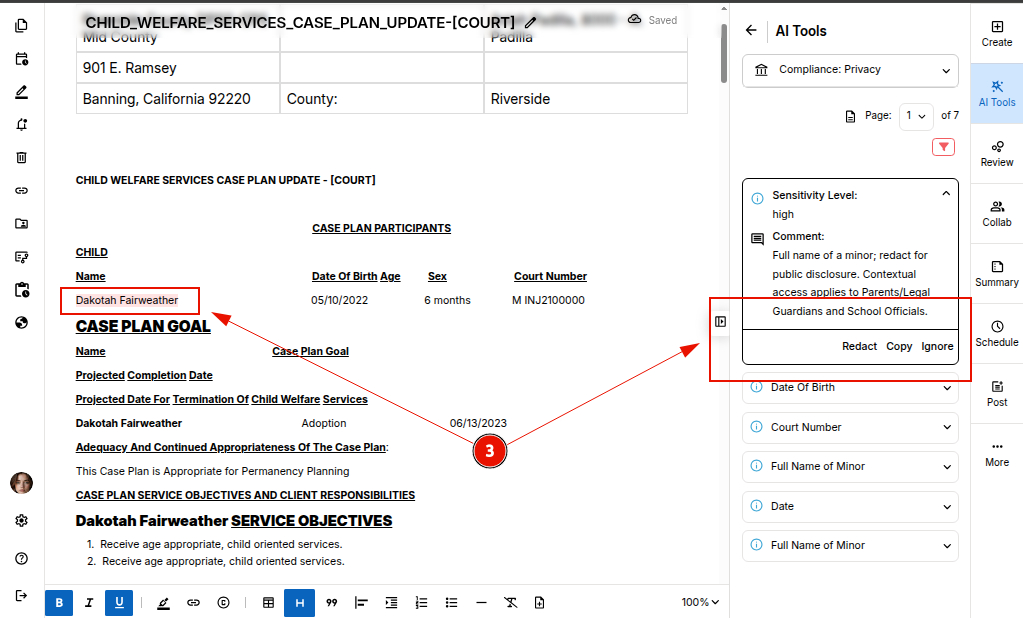Open the trash bin in left sidebar

pyautogui.click(x=21, y=157)
